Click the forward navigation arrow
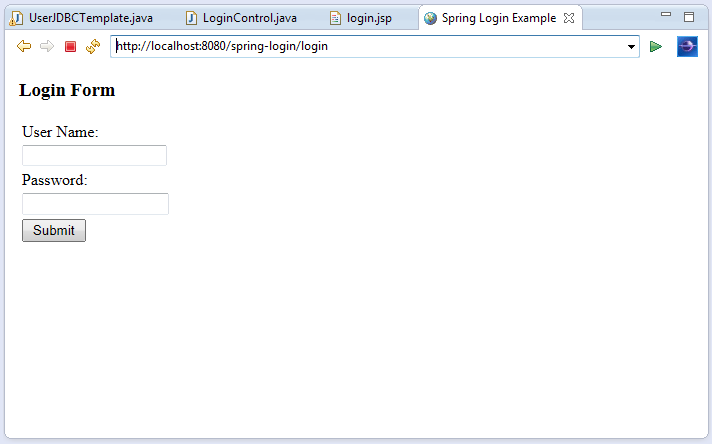Screen dimensions: 713x445 pyautogui.click(x=47, y=47)
